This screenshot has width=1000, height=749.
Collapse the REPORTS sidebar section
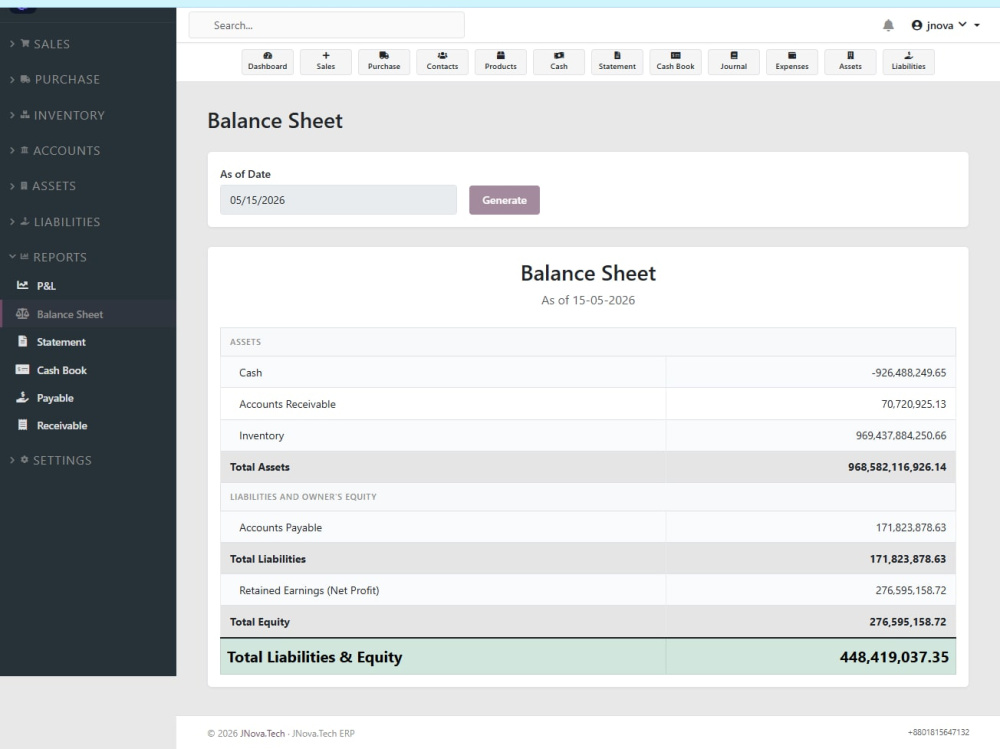point(48,257)
